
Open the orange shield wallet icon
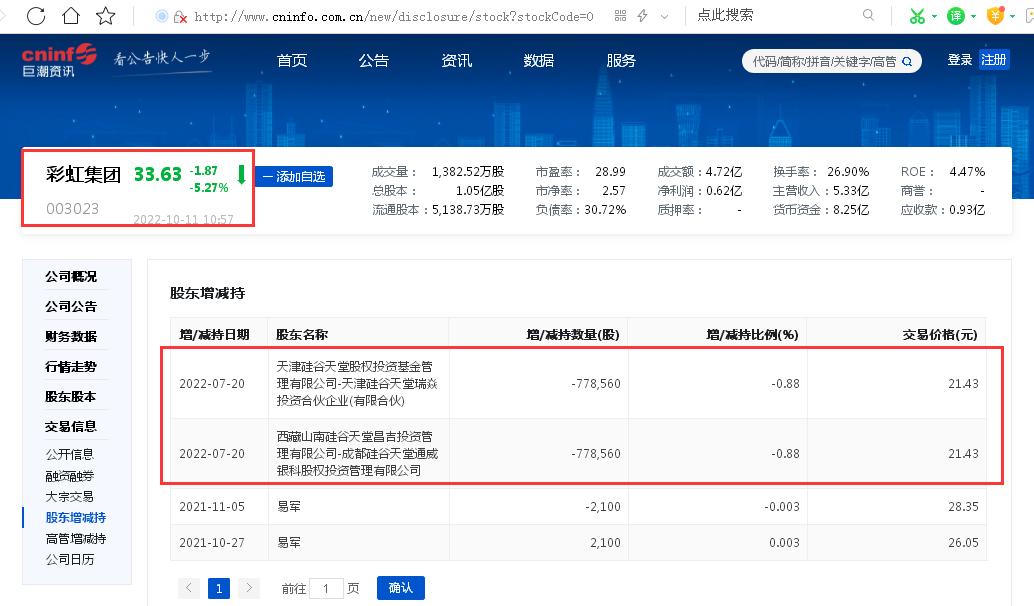pyautogui.click(x=995, y=15)
